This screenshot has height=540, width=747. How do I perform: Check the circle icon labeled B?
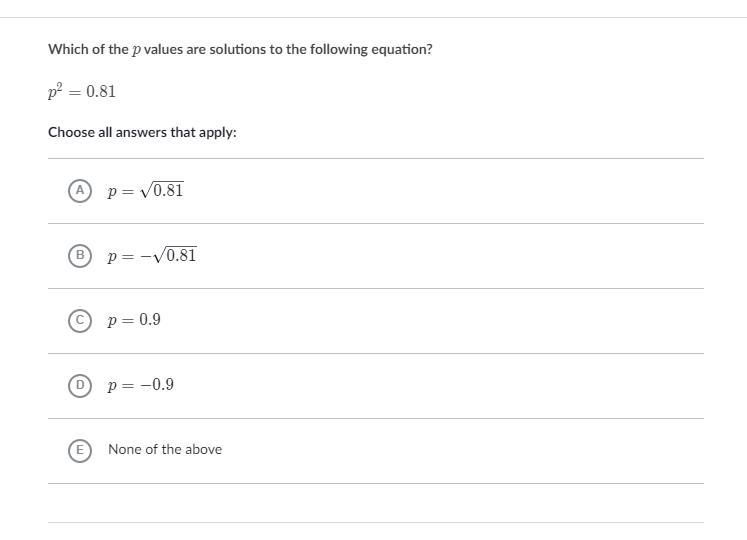pyautogui.click(x=80, y=255)
